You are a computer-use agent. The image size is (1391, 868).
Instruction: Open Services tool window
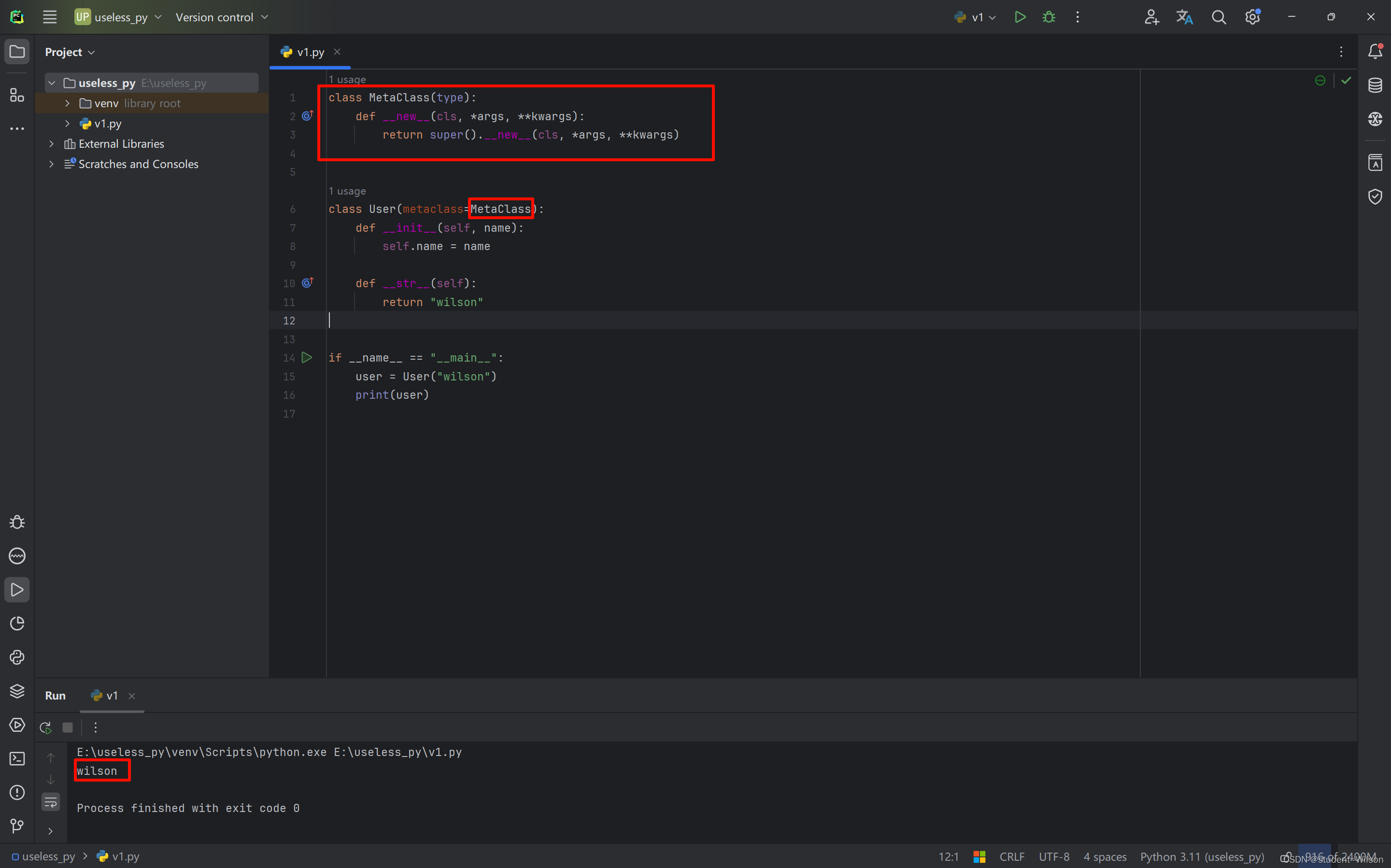[17, 725]
